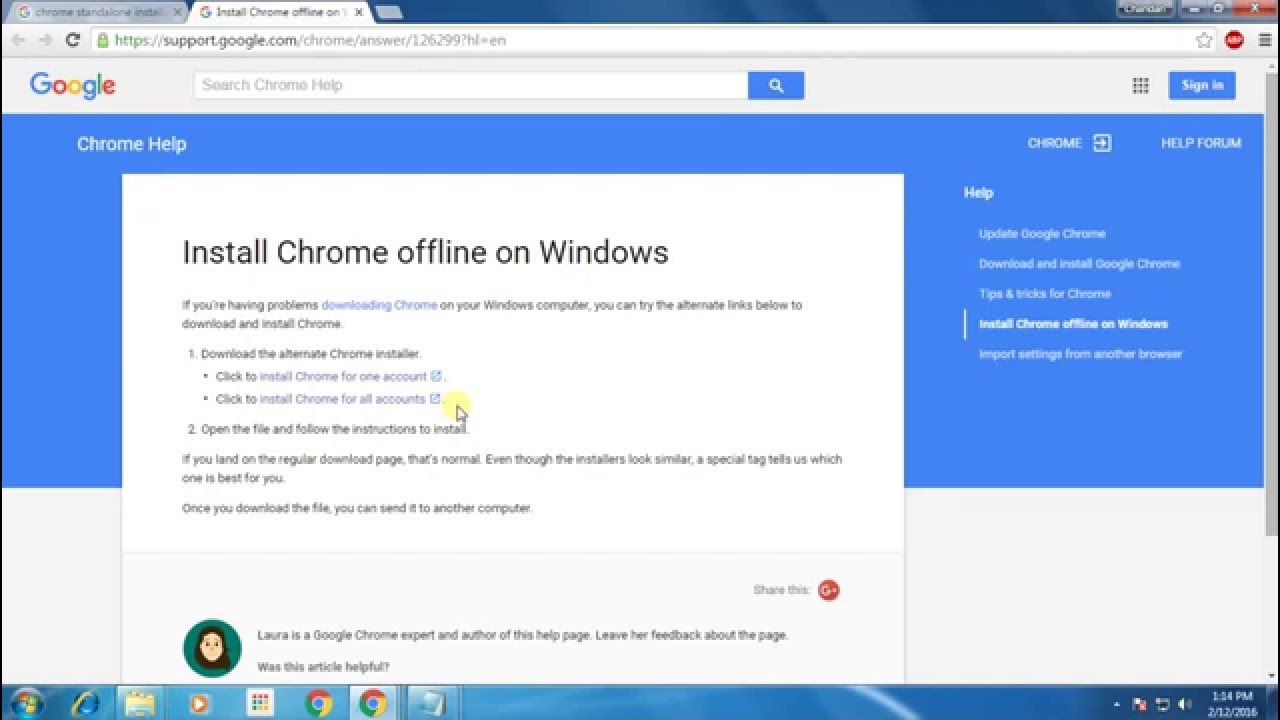Click the volume speaker tray icon
The width and height of the screenshot is (1280, 720).
tap(1186, 704)
